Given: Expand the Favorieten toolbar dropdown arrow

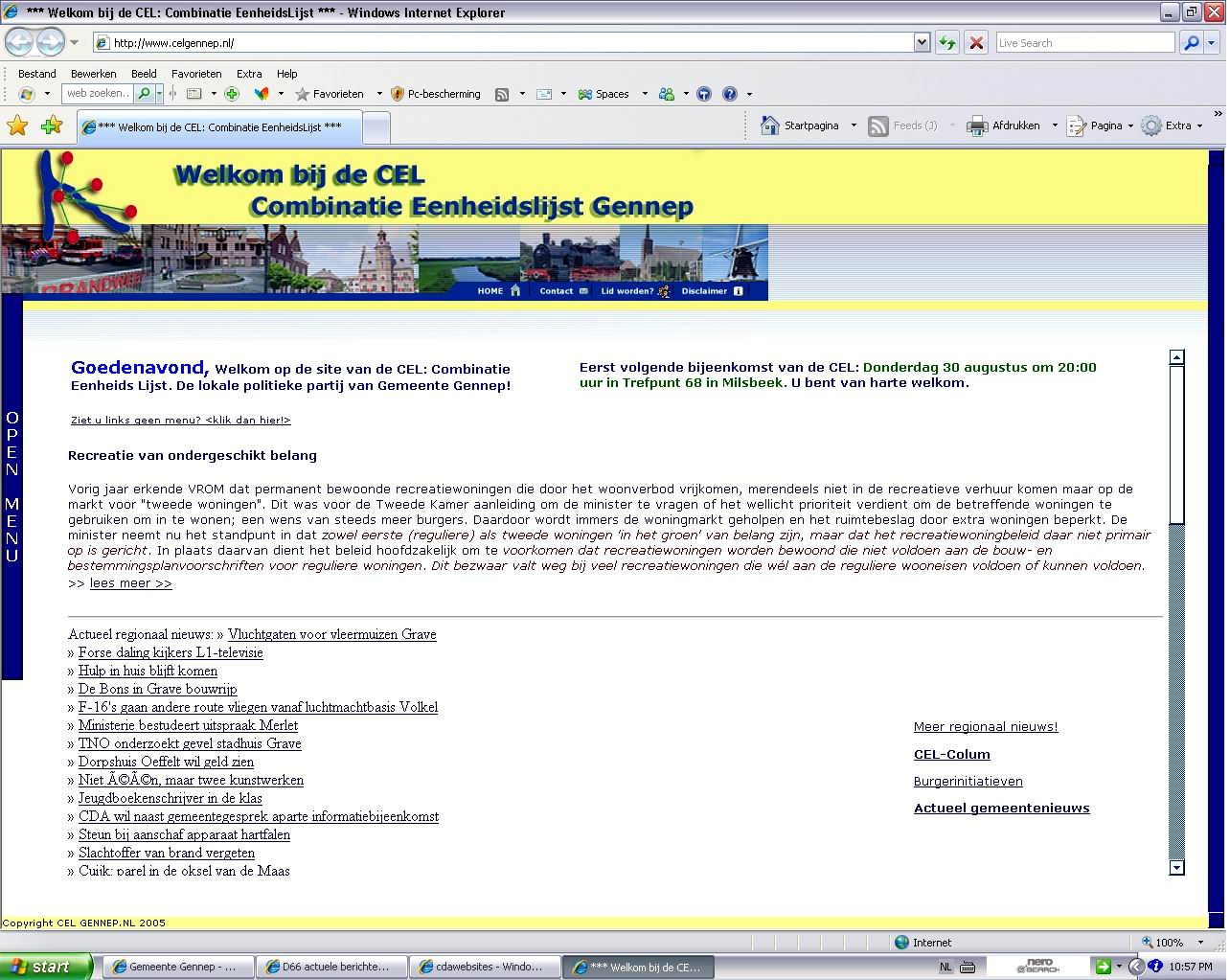Looking at the screenshot, I should [x=379, y=94].
